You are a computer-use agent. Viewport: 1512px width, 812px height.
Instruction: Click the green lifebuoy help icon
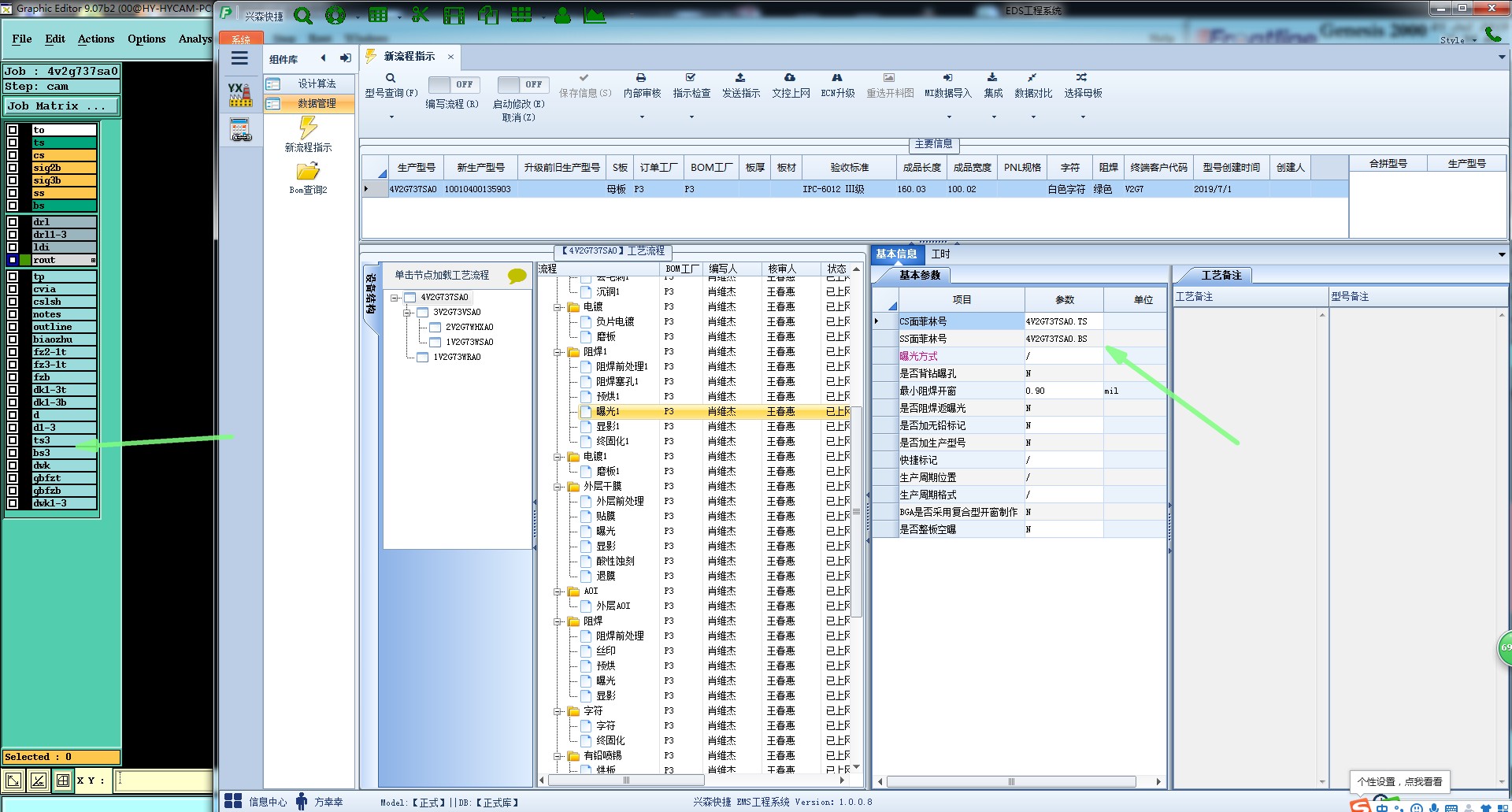tap(335, 15)
